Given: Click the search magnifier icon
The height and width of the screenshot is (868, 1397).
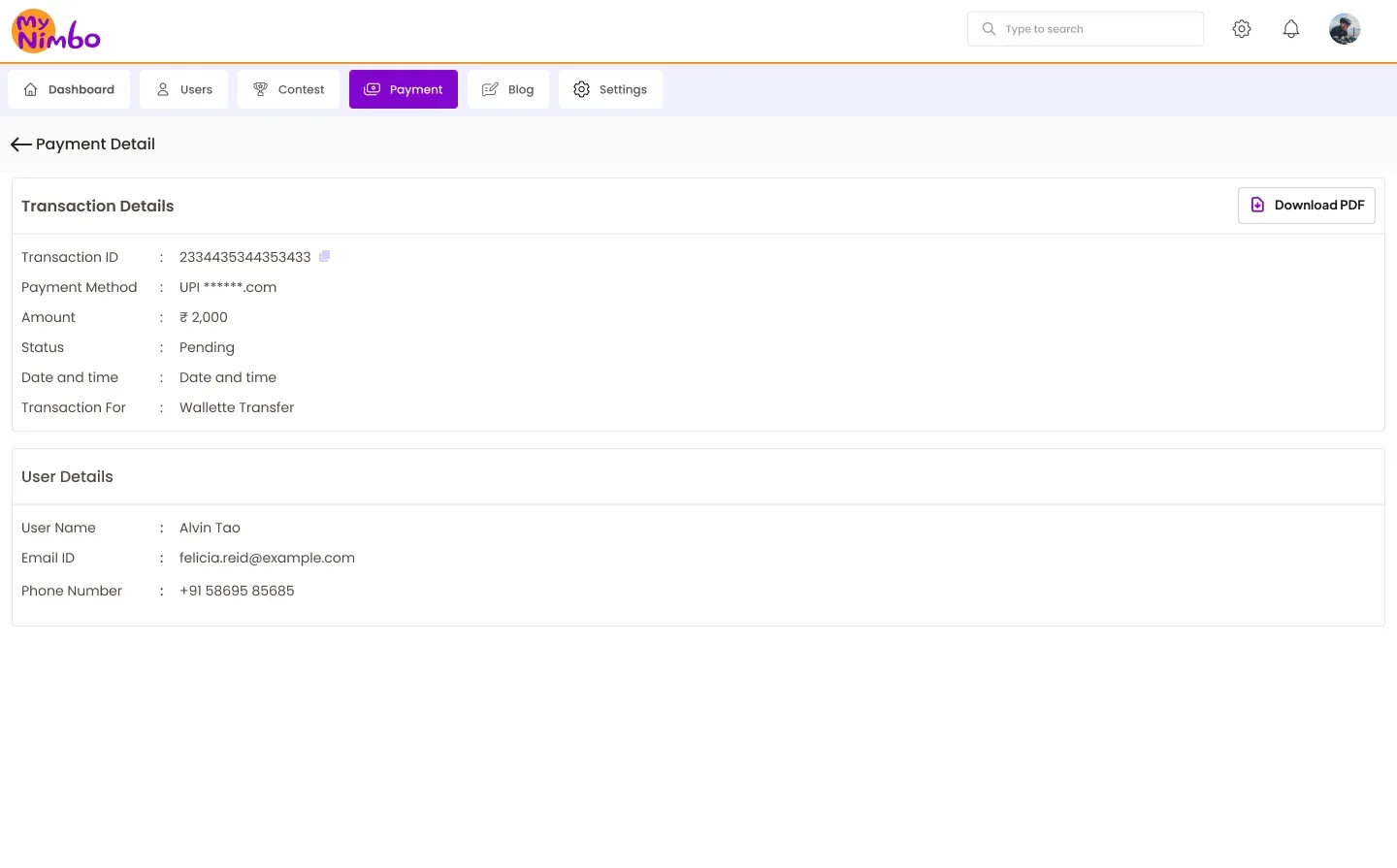Looking at the screenshot, I should pyautogui.click(x=989, y=29).
